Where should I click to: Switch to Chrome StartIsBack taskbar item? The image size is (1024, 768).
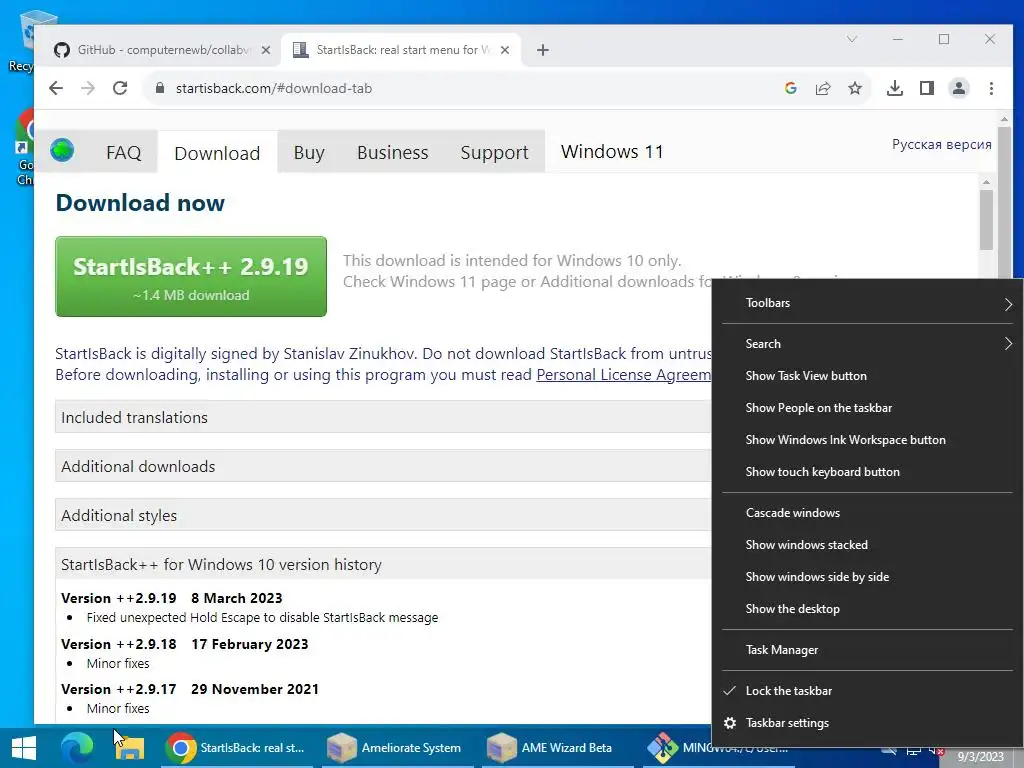236,748
